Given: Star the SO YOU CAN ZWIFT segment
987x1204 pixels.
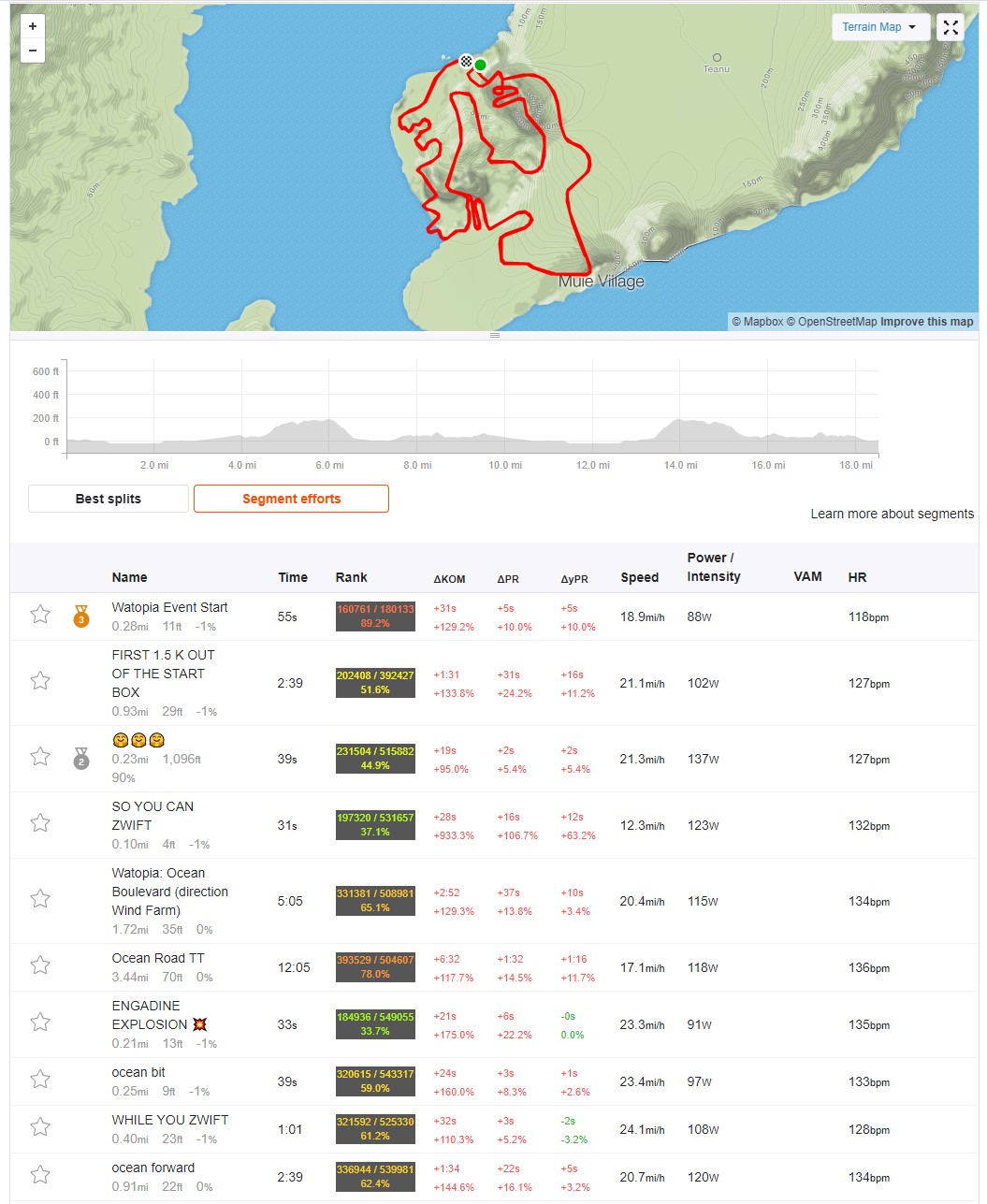Looking at the screenshot, I should tap(40, 823).
